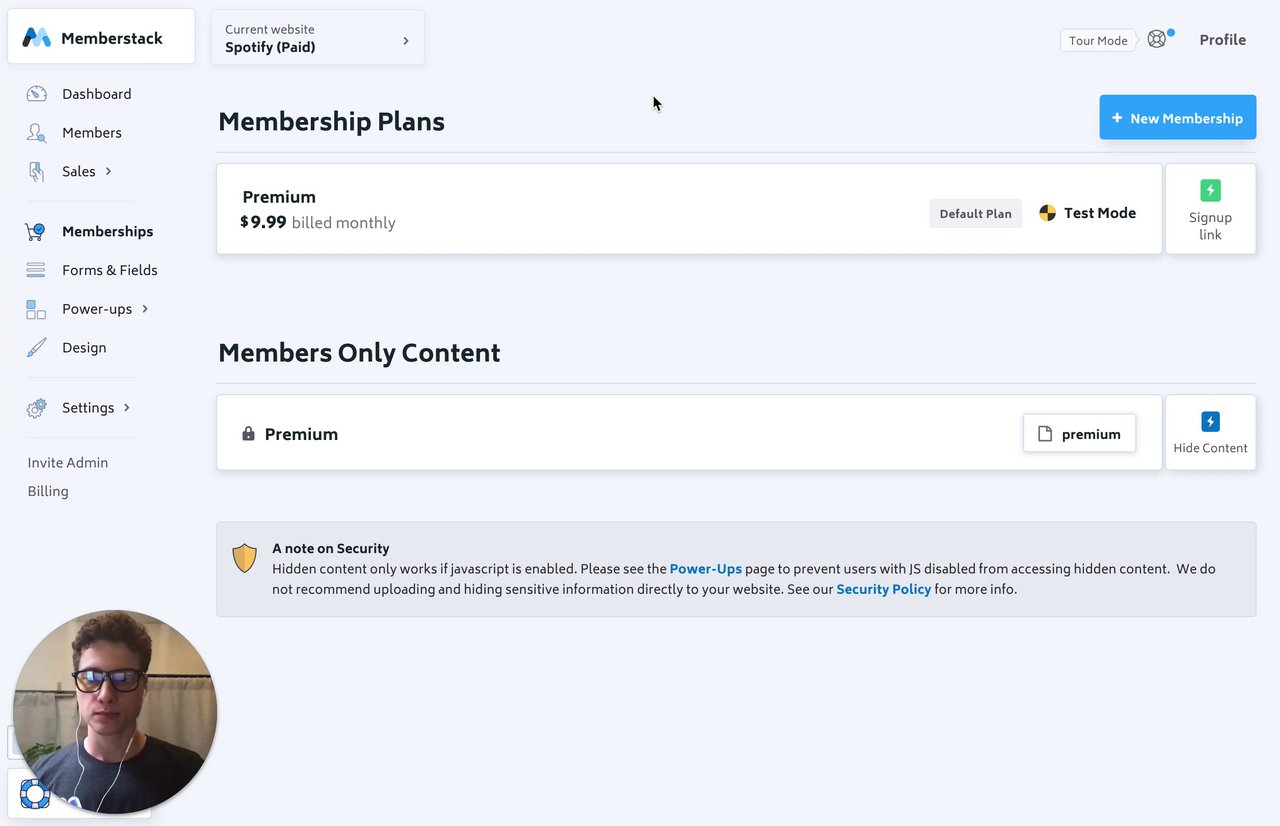
Task: Expand the Sales submenu chevron
Action: coord(108,171)
